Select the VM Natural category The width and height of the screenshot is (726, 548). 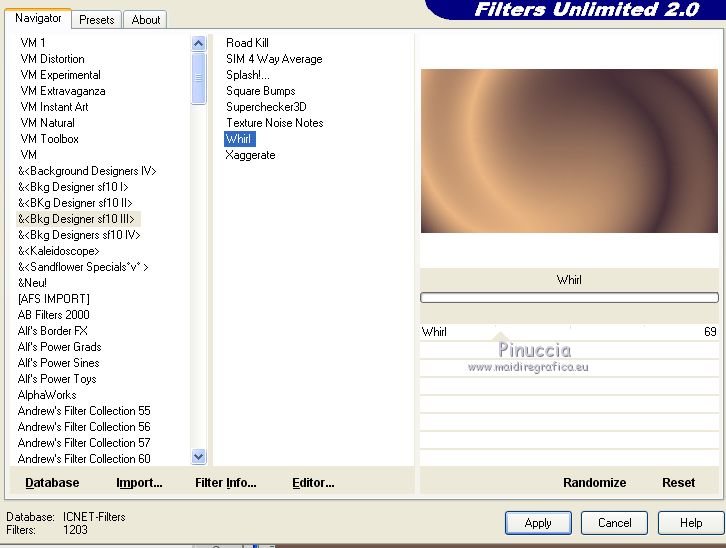coord(47,123)
